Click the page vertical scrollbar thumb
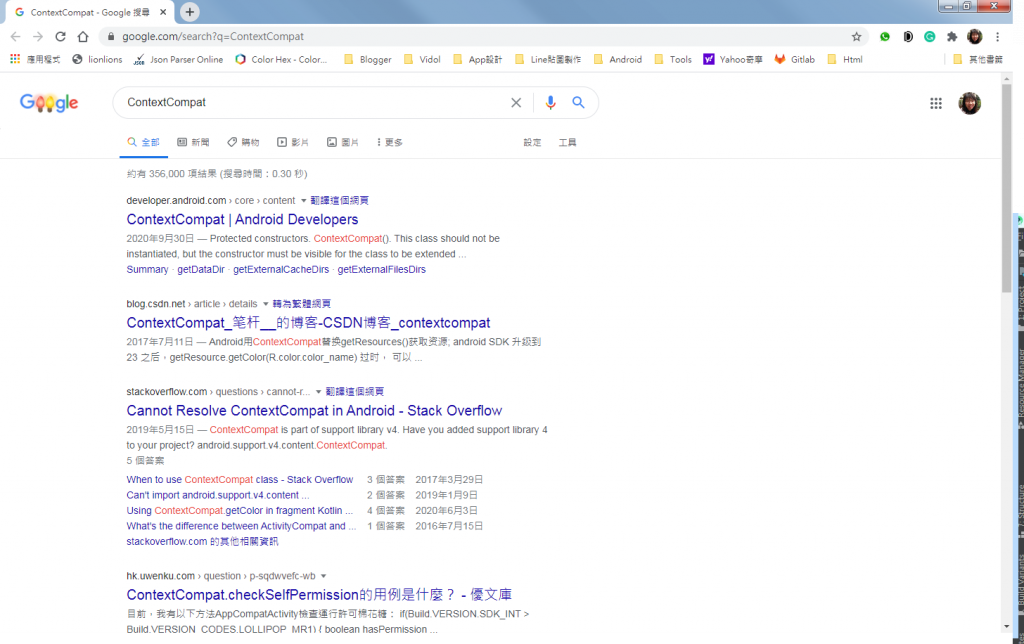This screenshot has width=1024, height=644. coord(1006,188)
